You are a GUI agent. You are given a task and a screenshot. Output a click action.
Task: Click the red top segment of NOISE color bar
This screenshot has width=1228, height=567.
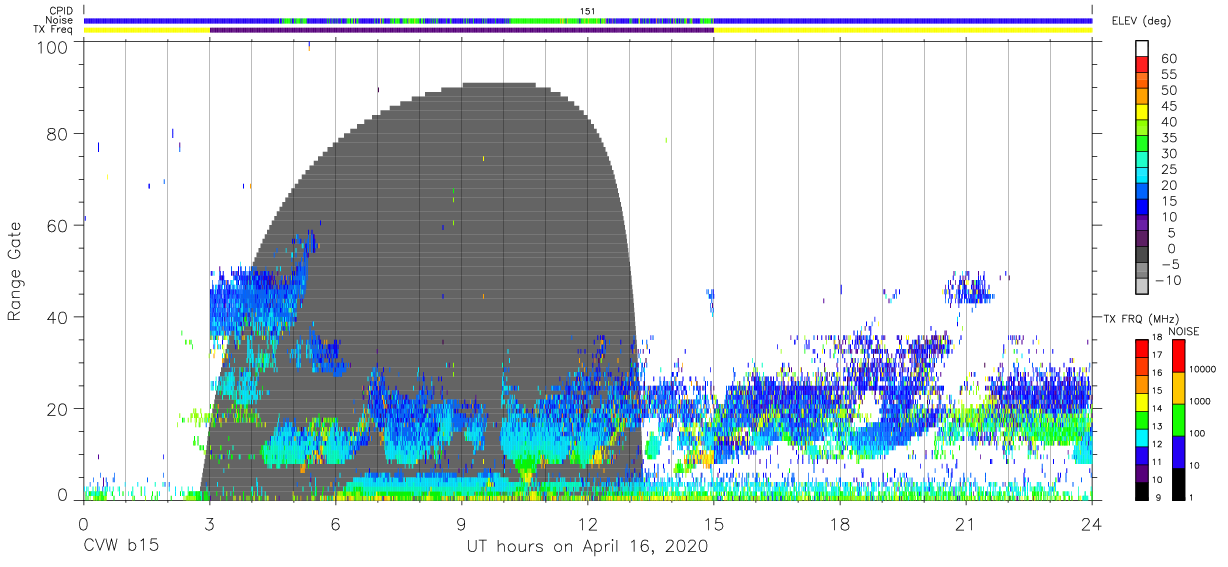pyautogui.click(x=1178, y=356)
